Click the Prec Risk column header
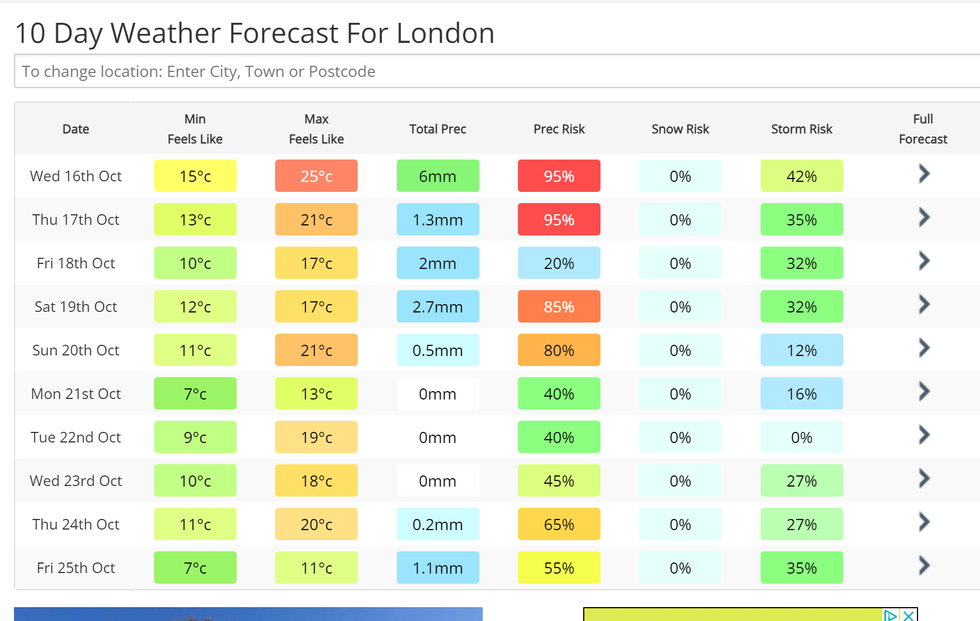The image size is (980, 621). coord(559,129)
